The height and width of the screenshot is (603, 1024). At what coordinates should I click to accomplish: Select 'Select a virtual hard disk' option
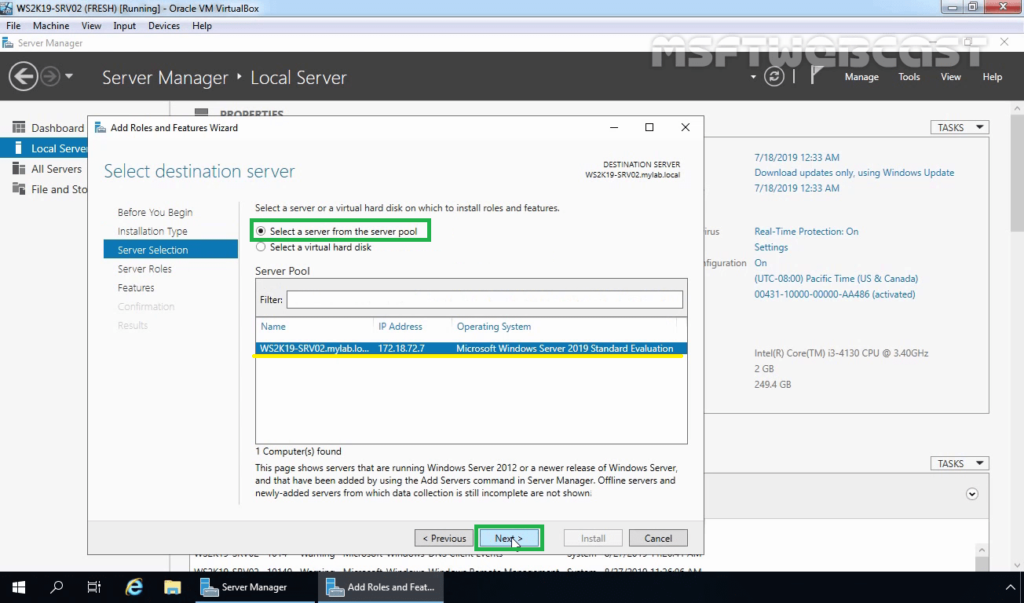coord(314,248)
